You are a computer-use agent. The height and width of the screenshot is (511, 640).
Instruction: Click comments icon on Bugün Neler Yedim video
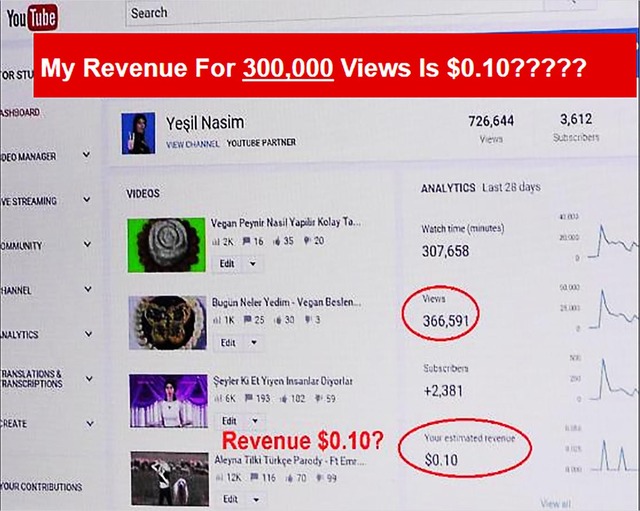pos(246,320)
